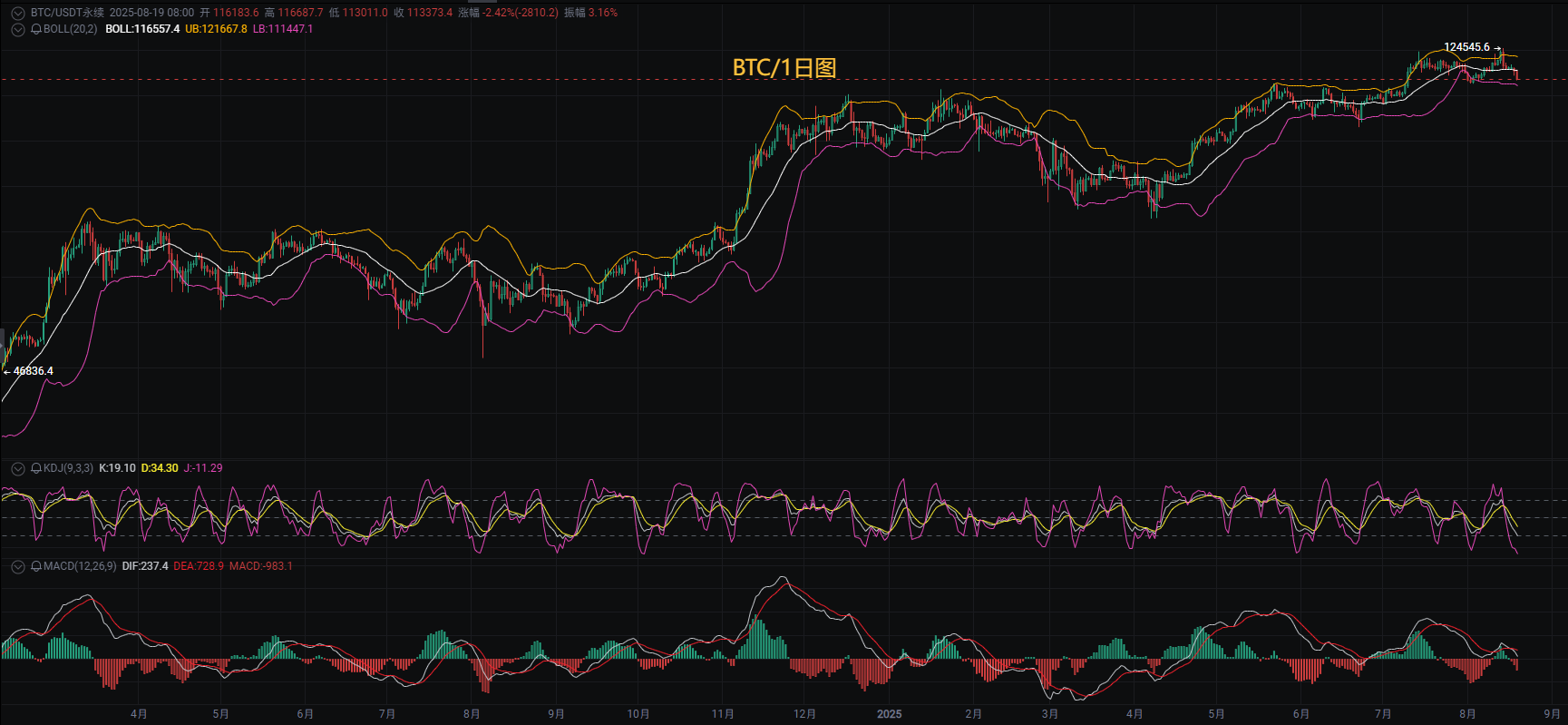Select the BTC/USDT perpetual pair title

(x=67, y=13)
